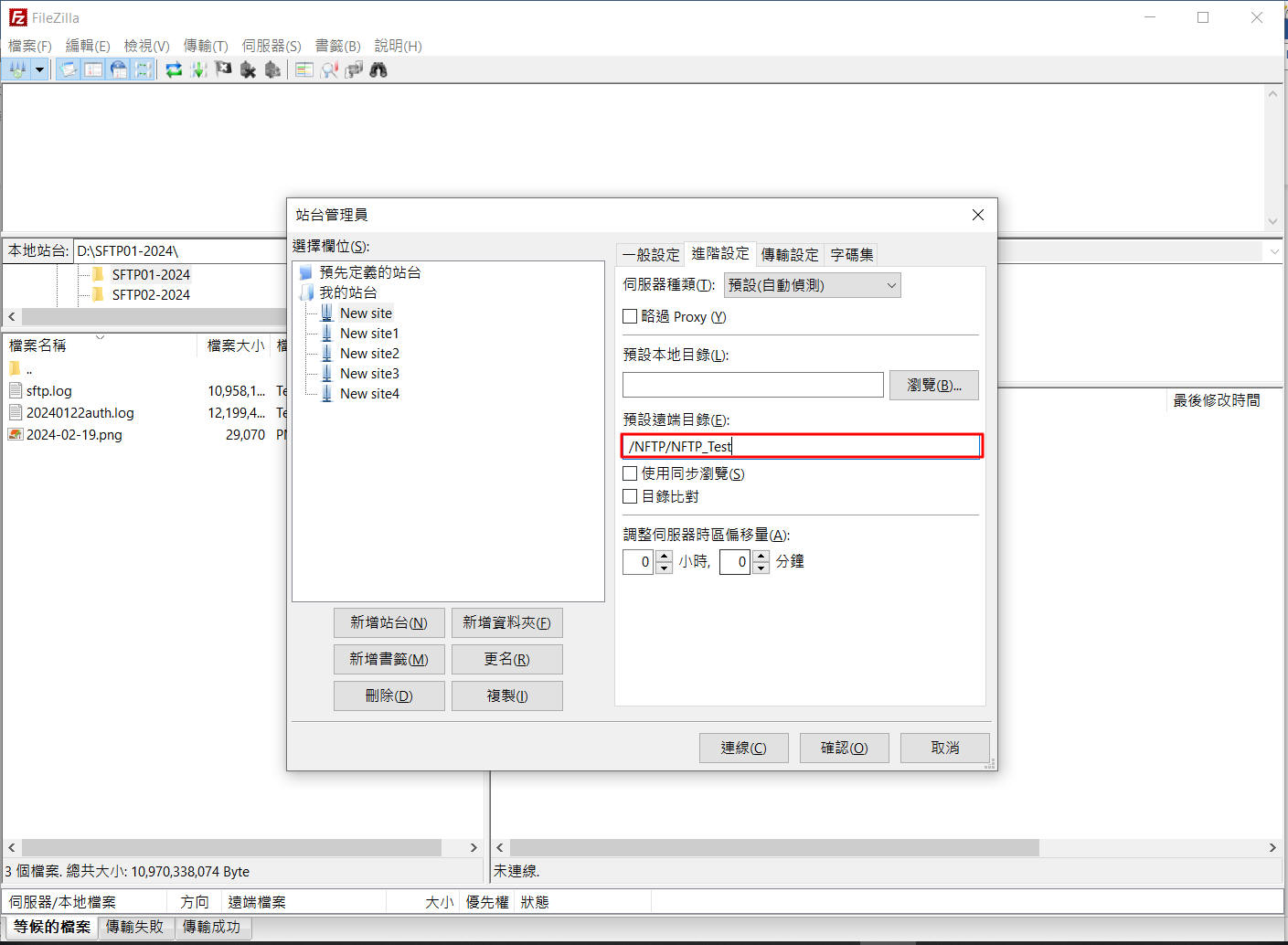Enable the 目錄比對 checkbox
The image size is (1288, 945).
[x=630, y=496]
